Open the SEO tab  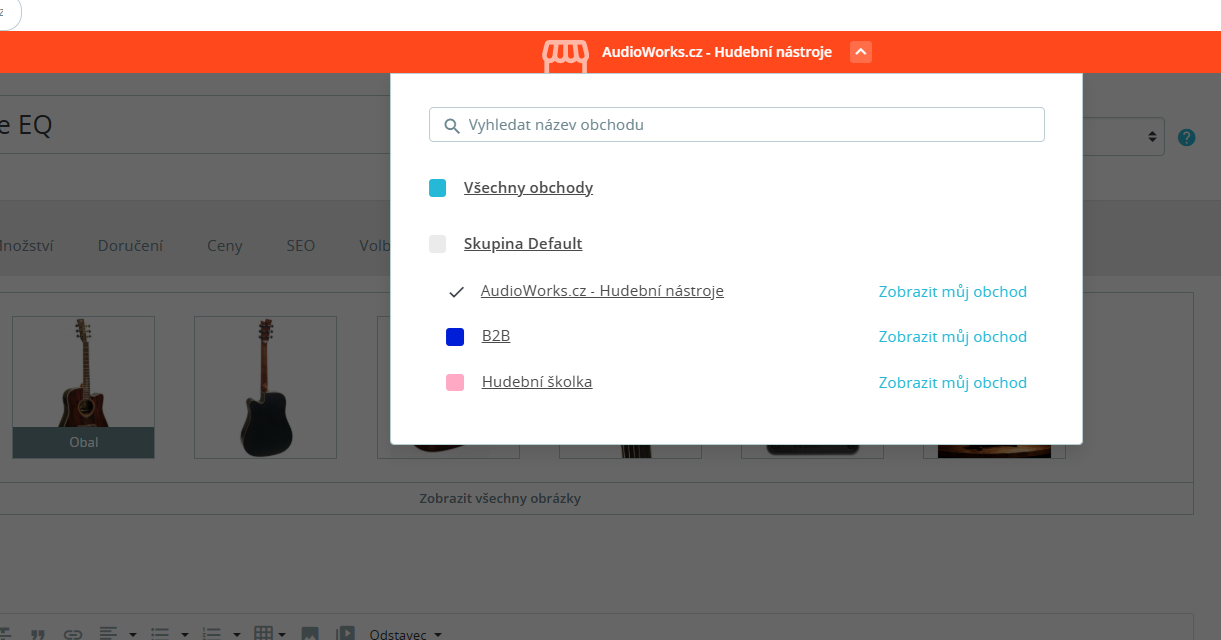click(301, 245)
